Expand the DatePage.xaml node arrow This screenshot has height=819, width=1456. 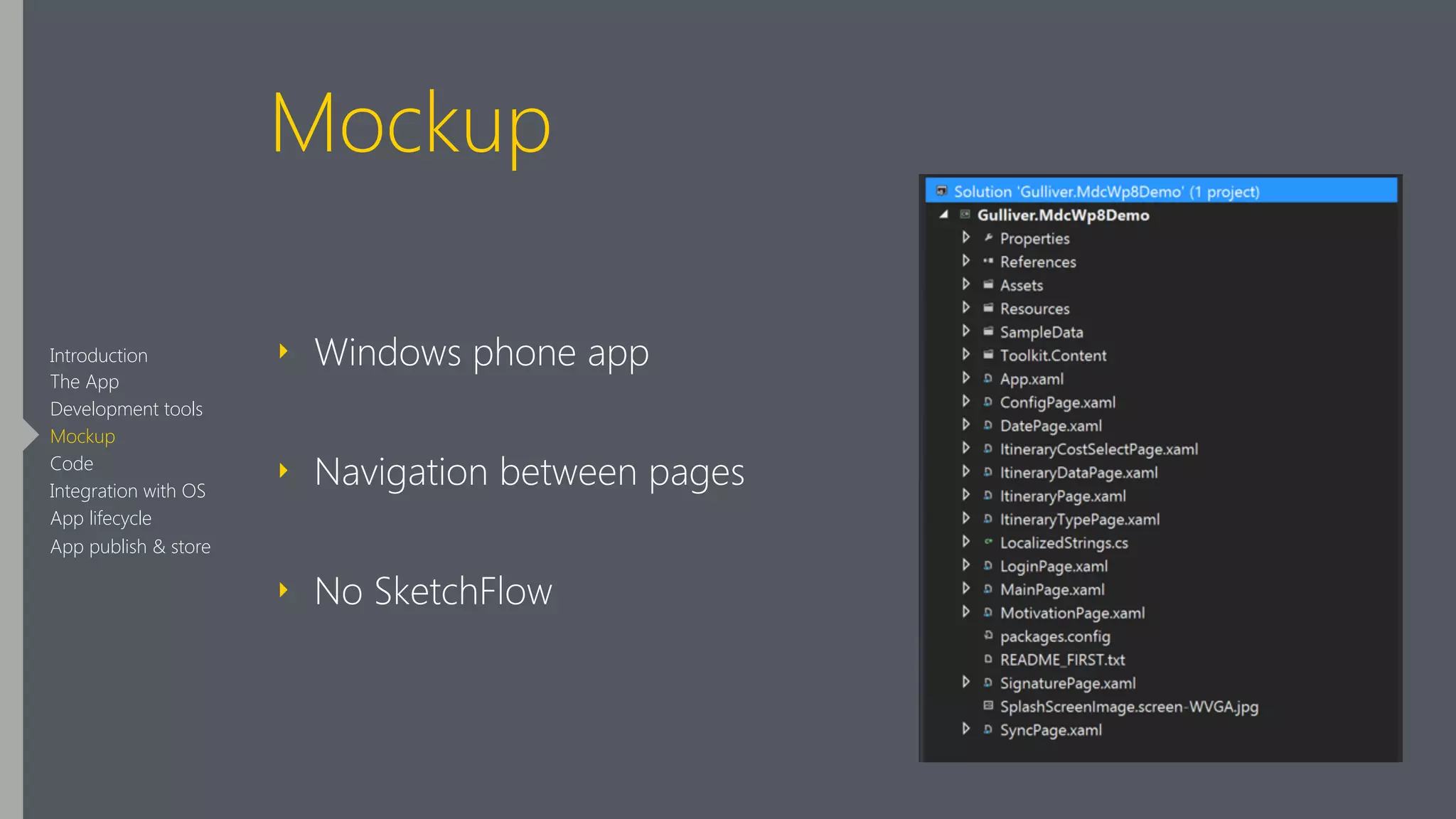coord(965,424)
